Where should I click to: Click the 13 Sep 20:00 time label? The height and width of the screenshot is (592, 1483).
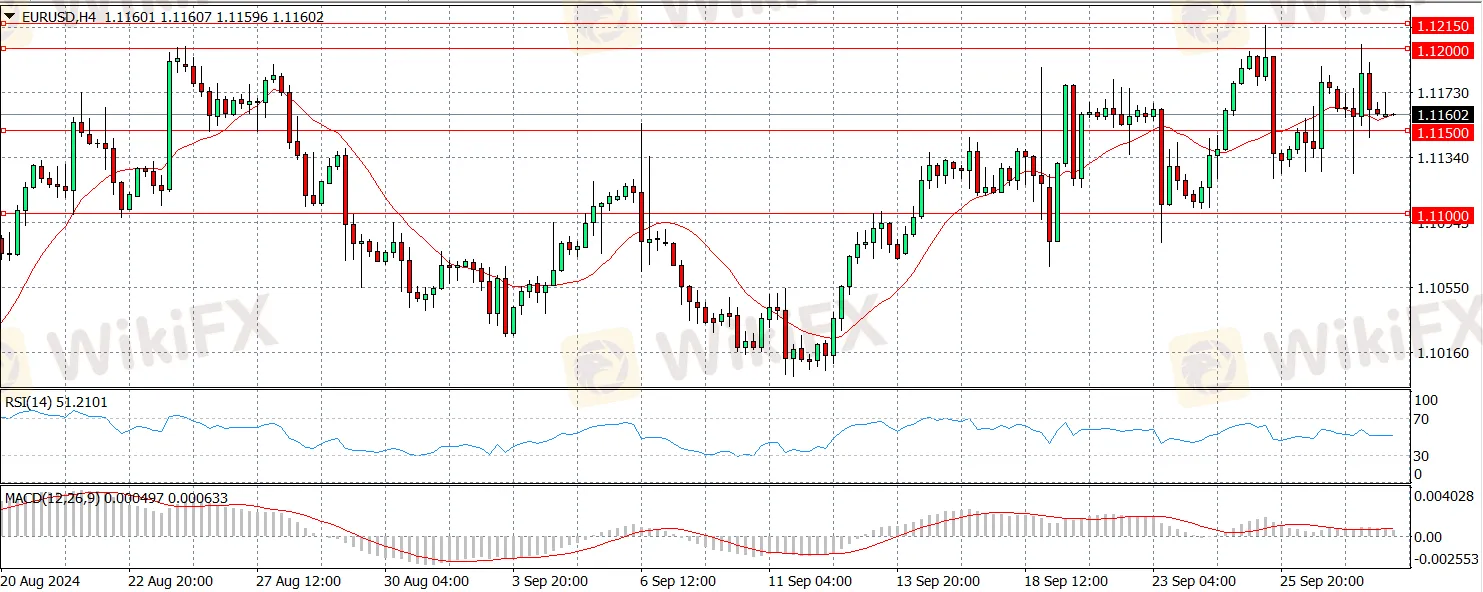939,581
